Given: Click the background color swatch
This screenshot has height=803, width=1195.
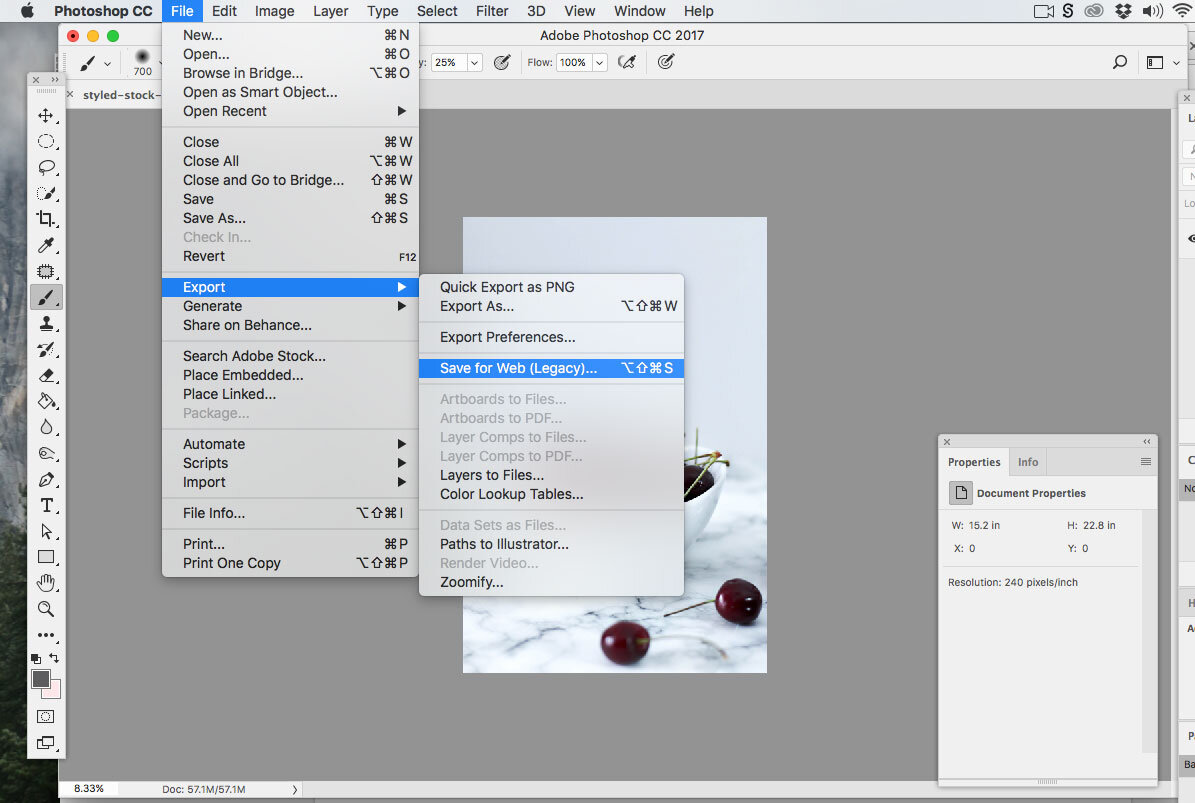Looking at the screenshot, I should tap(55, 691).
